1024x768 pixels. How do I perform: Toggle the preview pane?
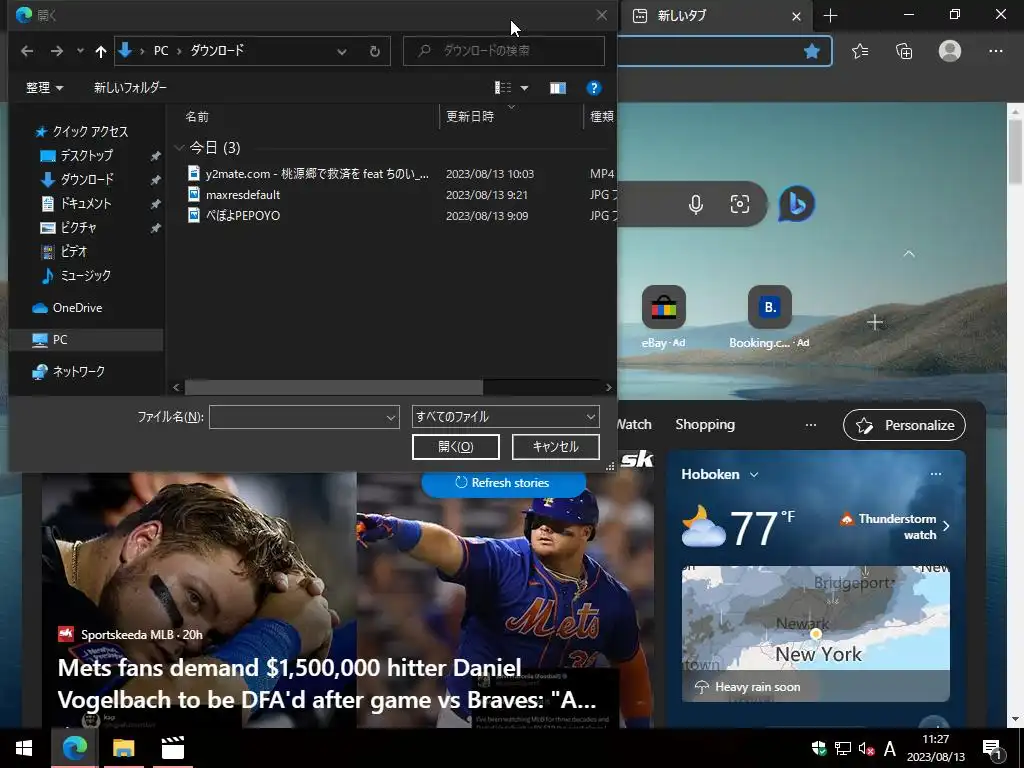click(558, 88)
